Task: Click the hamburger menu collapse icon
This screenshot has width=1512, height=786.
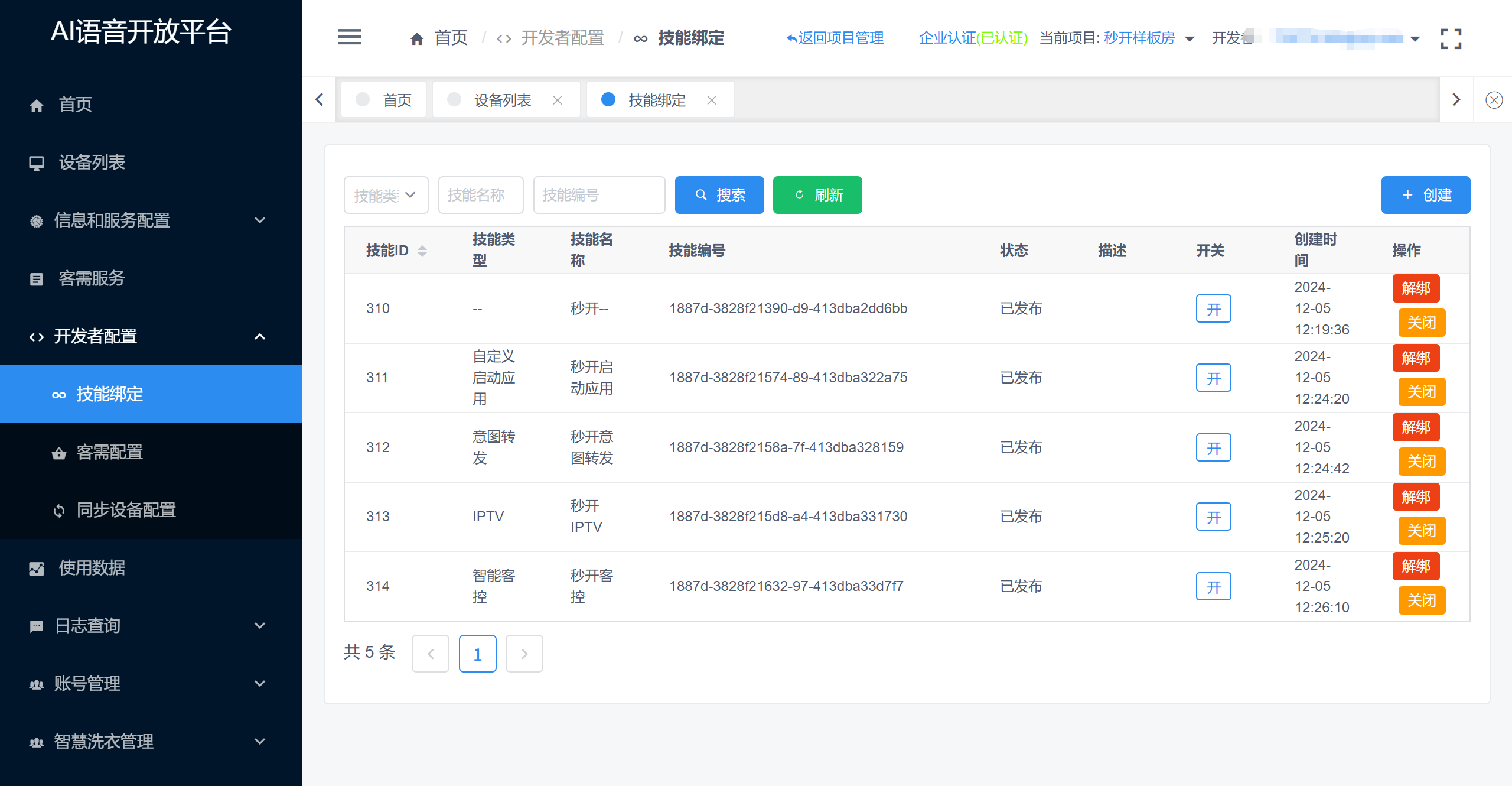Action: pyautogui.click(x=349, y=37)
